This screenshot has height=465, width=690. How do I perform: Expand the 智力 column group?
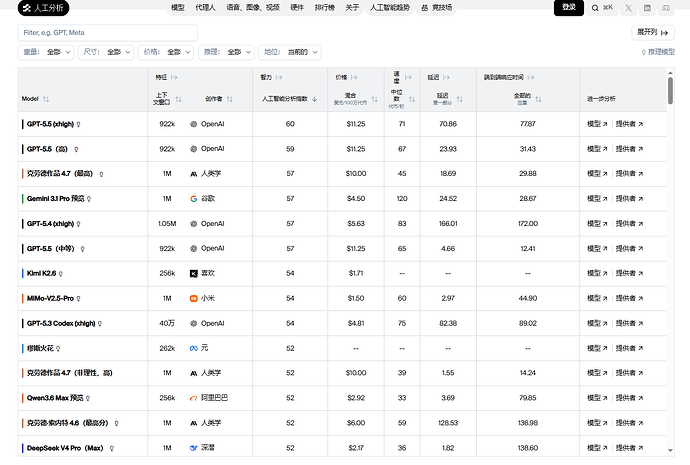[x=279, y=77]
